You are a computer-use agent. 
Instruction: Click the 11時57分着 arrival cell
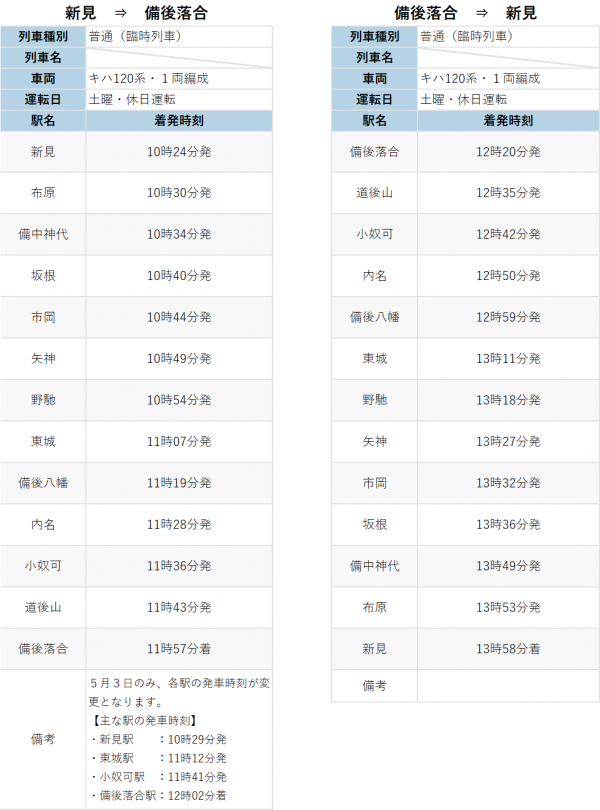pos(179,649)
